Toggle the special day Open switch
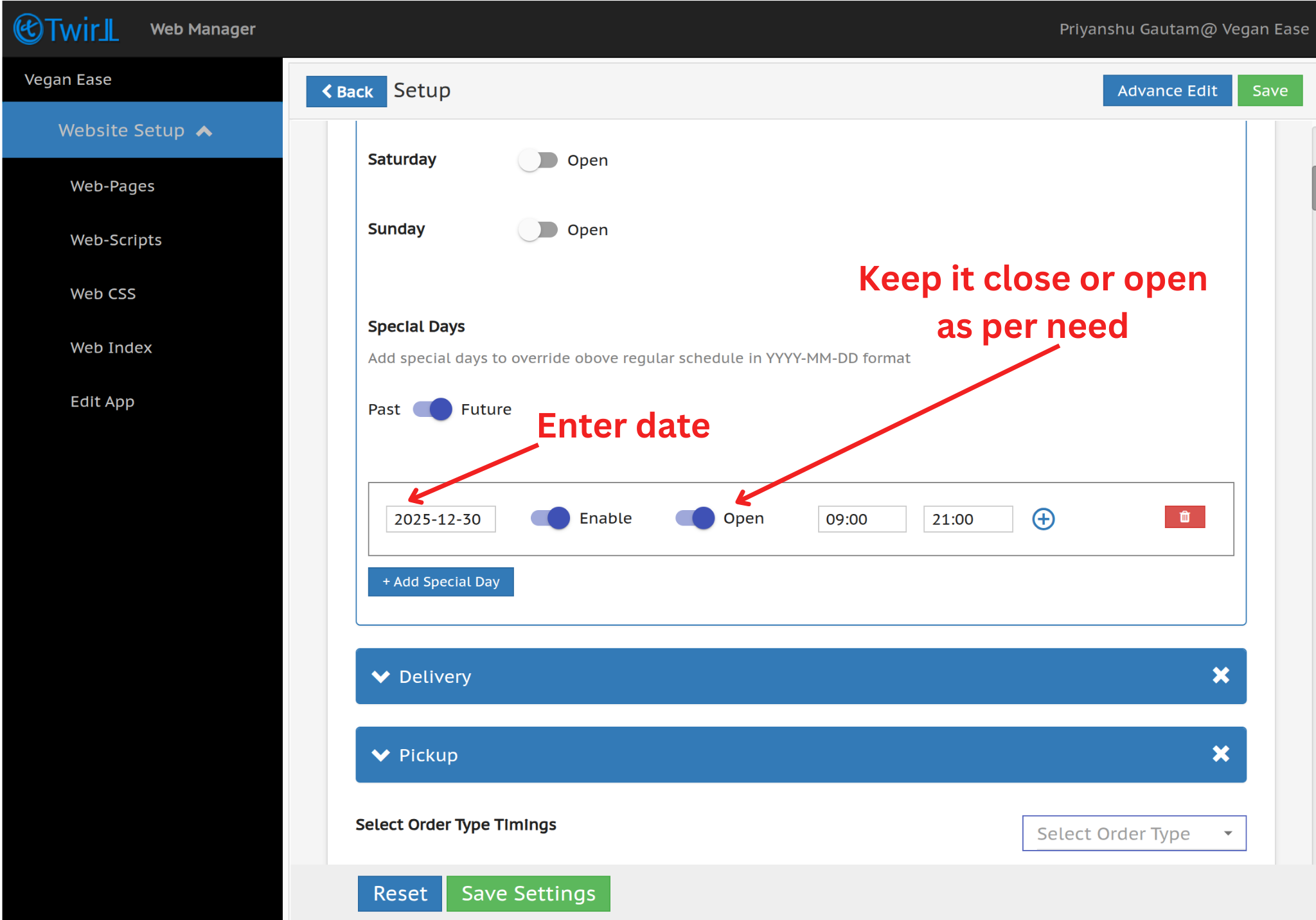 [695, 518]
